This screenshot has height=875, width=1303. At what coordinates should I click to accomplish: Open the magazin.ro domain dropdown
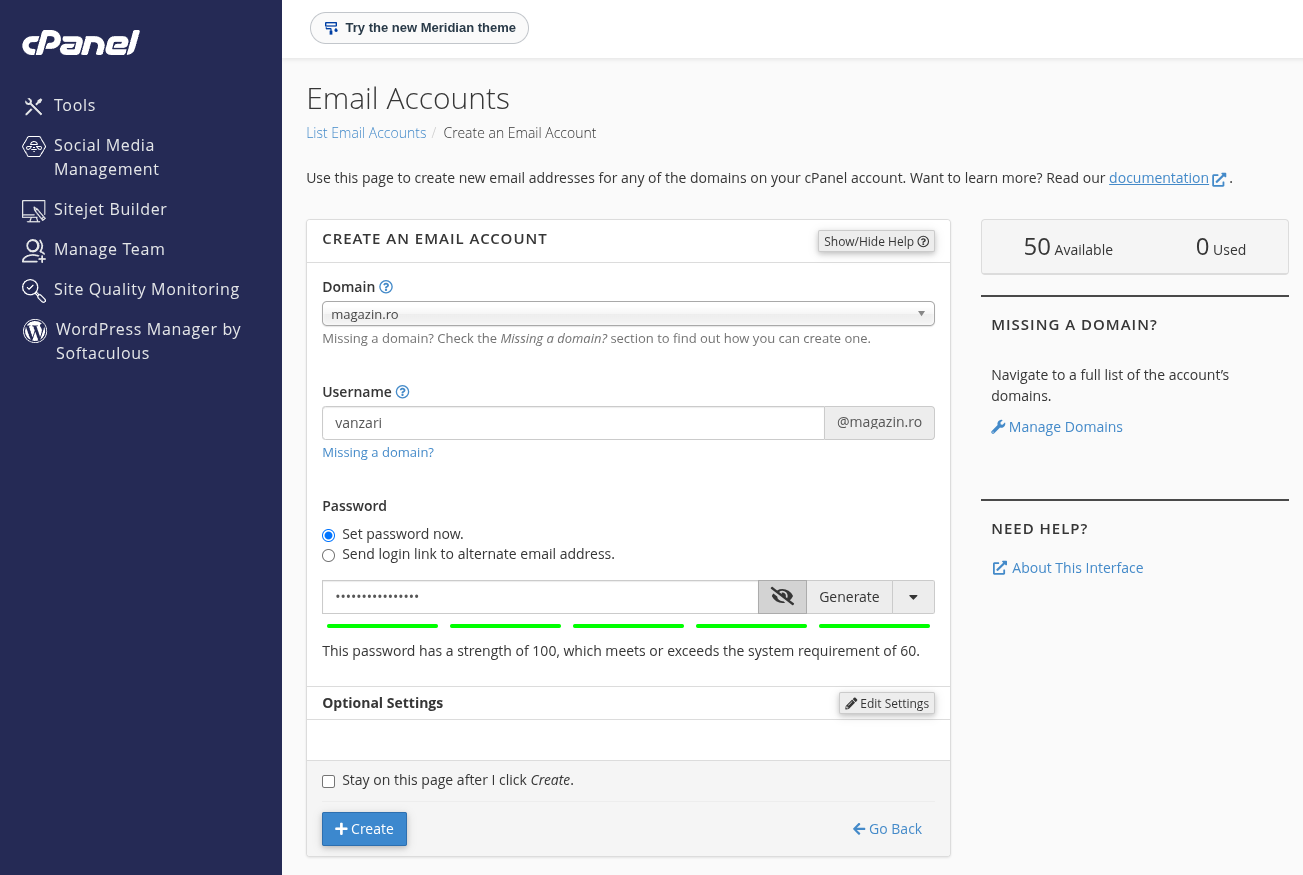628,314
